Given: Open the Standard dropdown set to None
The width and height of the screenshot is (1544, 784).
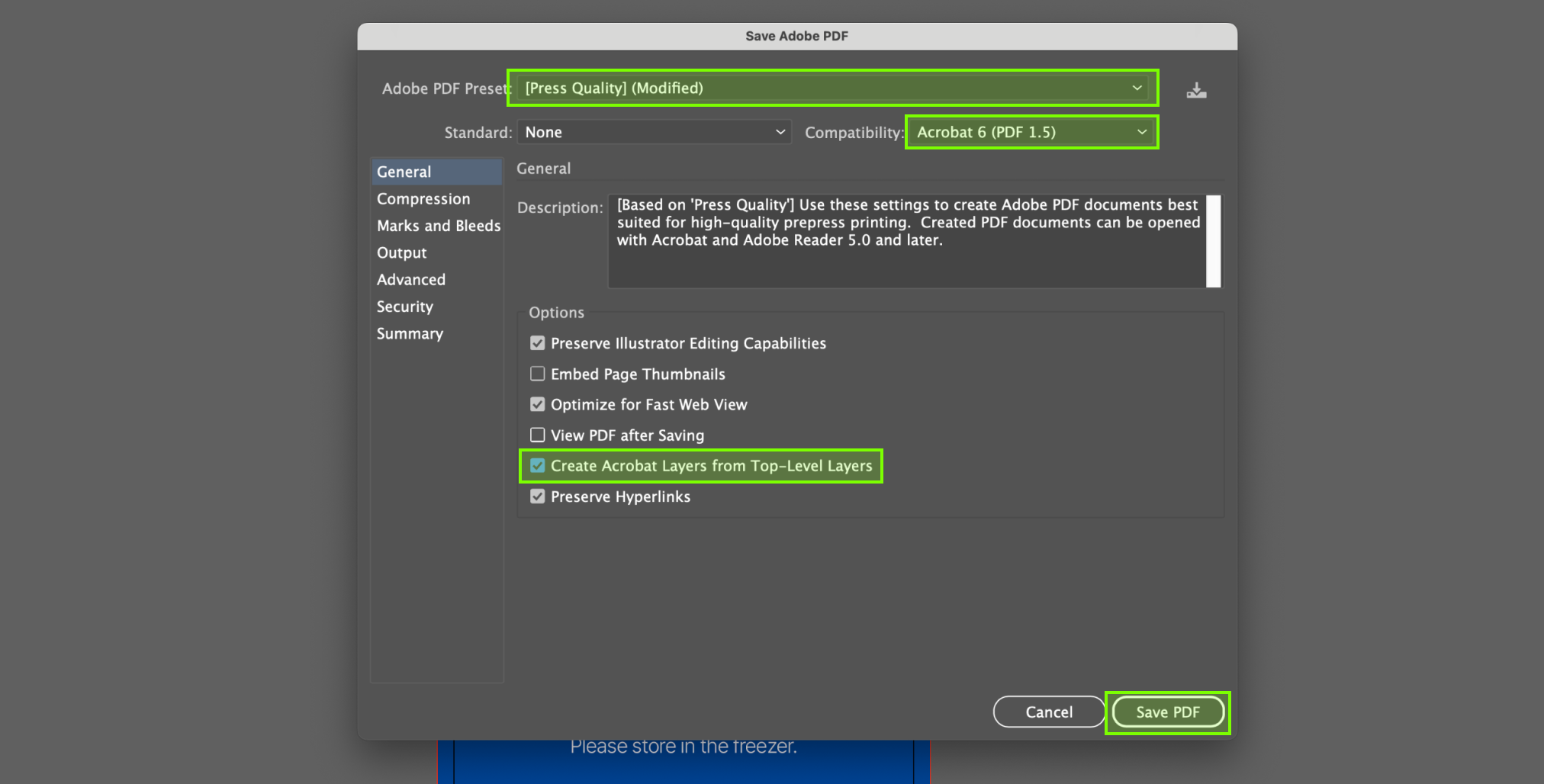Looking at the screenshot, I should [x=654, y=133].
